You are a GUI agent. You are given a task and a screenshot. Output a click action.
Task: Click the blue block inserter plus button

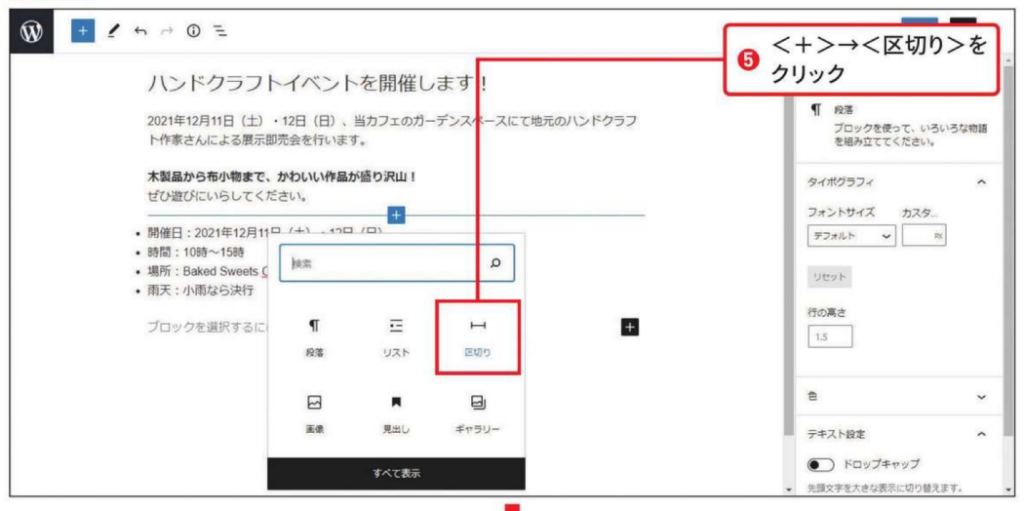(83, 31)
